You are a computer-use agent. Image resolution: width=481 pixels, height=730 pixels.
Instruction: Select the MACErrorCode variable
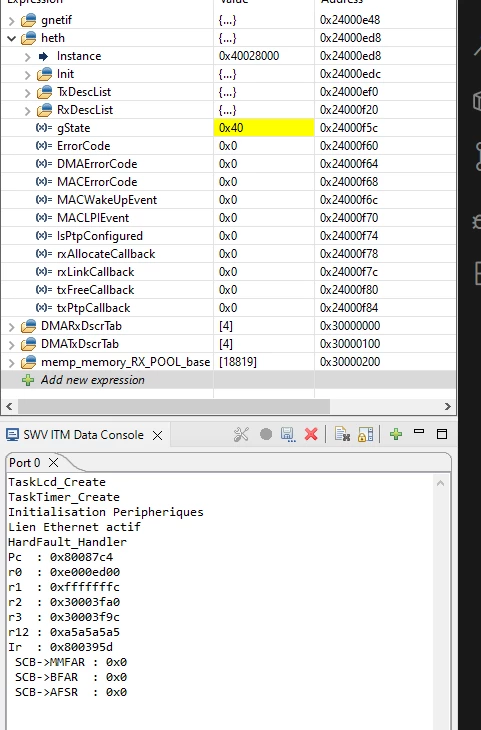[x=97, y=182]
